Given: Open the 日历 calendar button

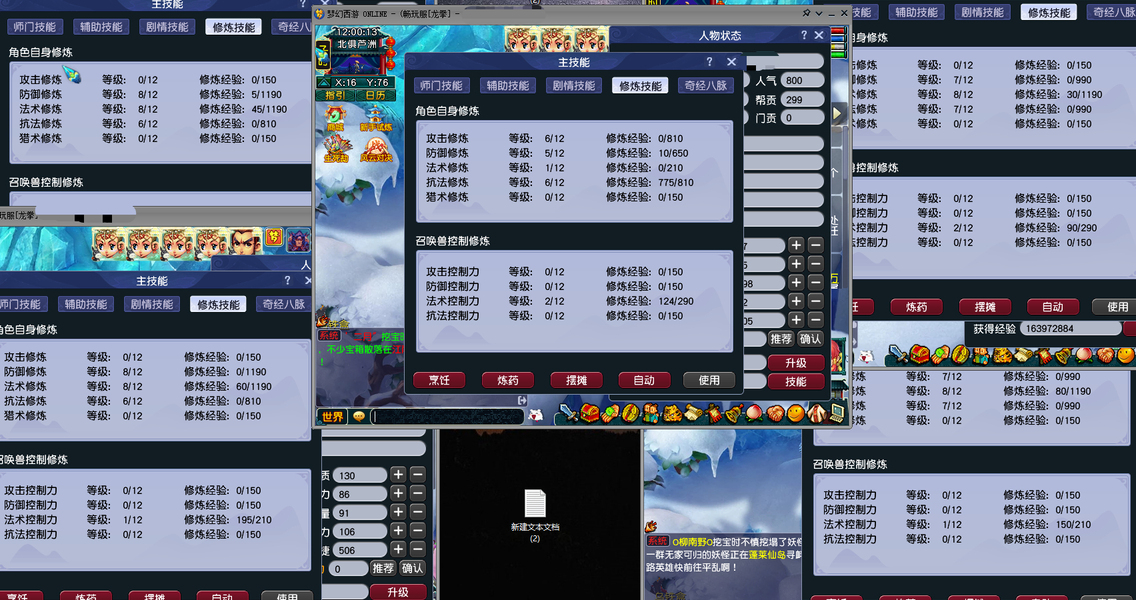Looking at the screenshot, I should (x=376, y=96).
